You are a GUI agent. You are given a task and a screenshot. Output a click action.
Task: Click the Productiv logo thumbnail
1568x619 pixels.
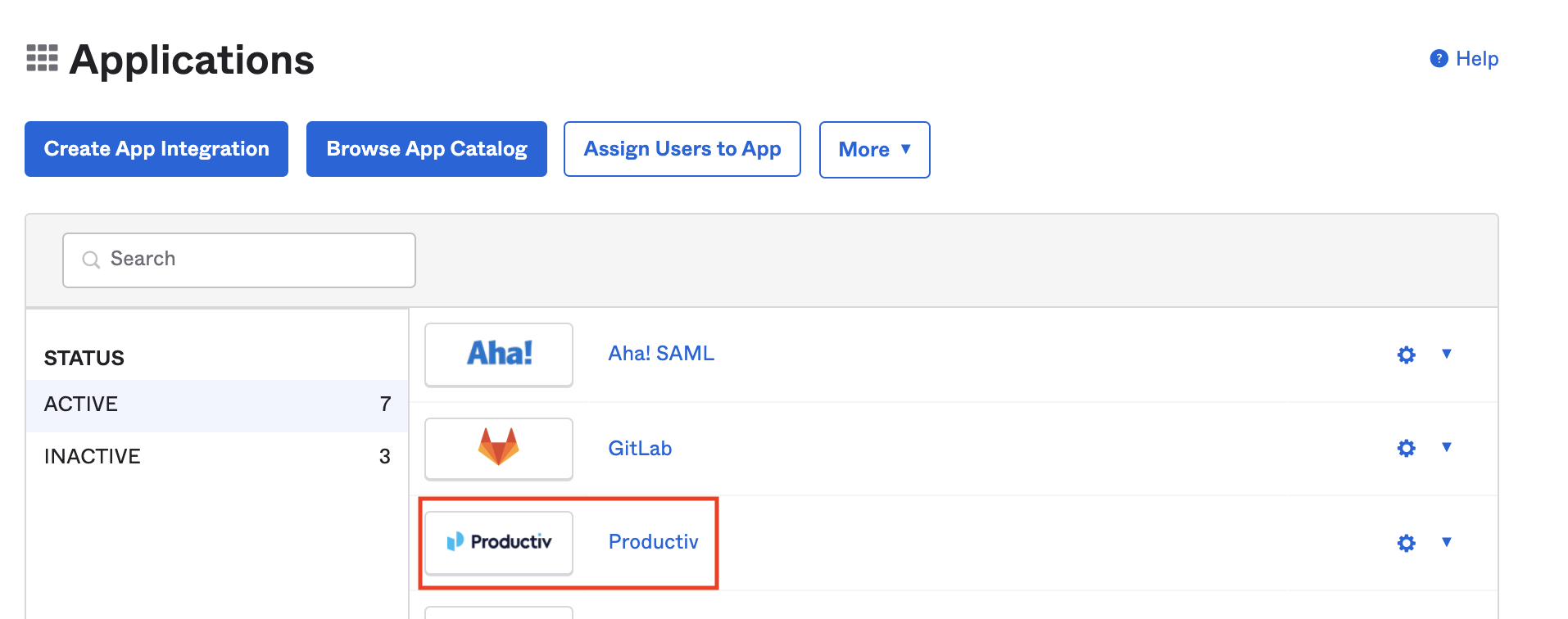(499, 542)
